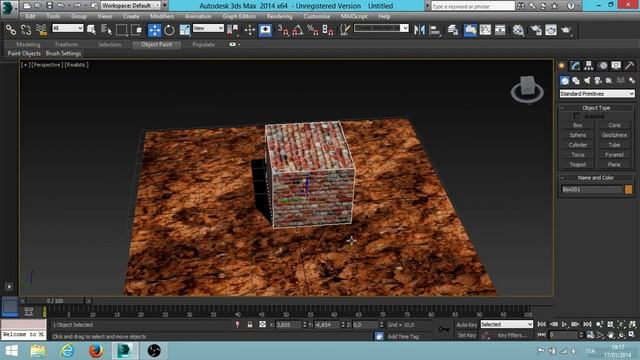This screenshot has width=640, height=360.
Task: Open the Hierarchy panel tab
Action: click(x=589, y=66)
